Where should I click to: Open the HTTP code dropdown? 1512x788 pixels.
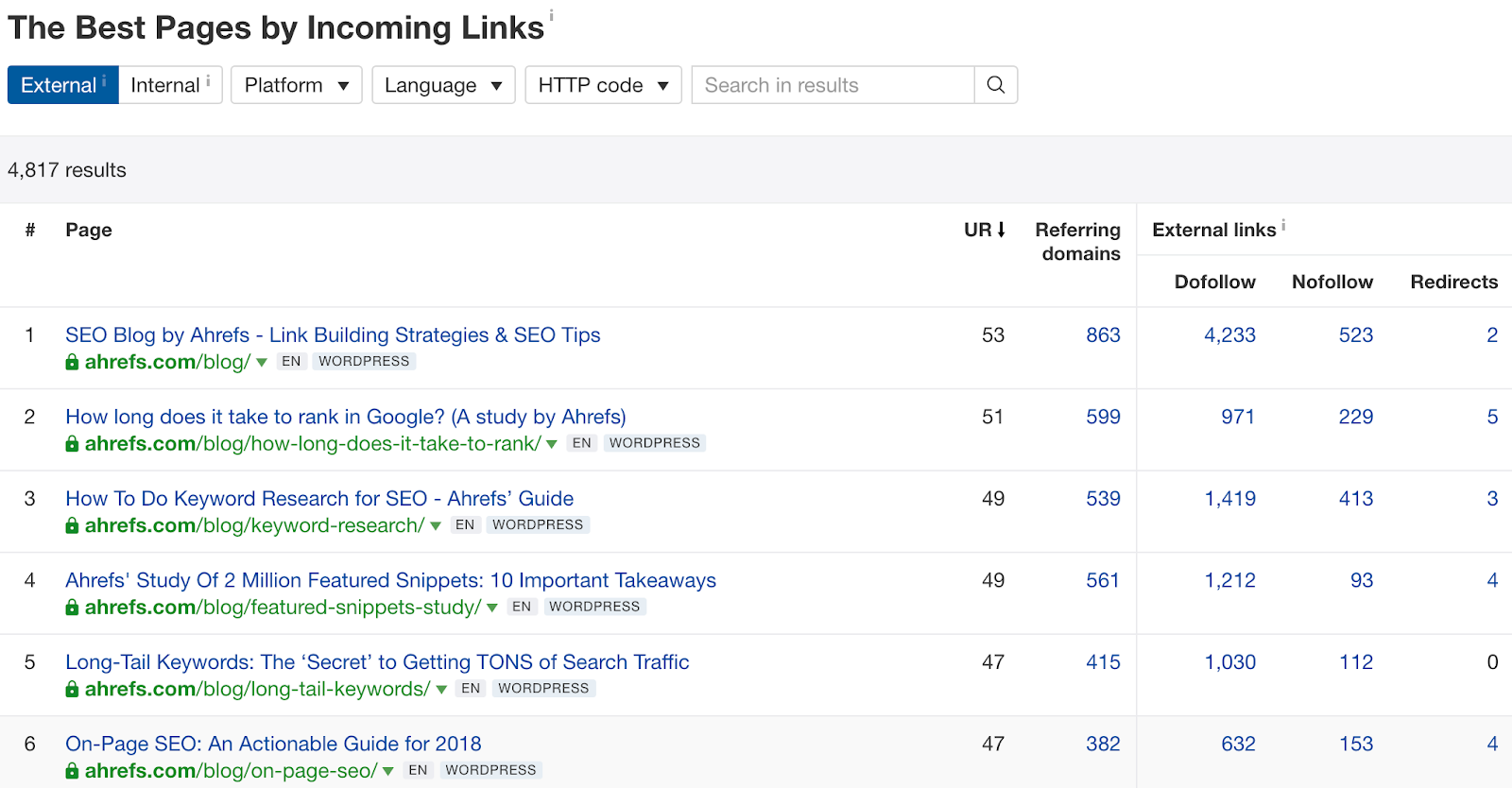(603, 85)
